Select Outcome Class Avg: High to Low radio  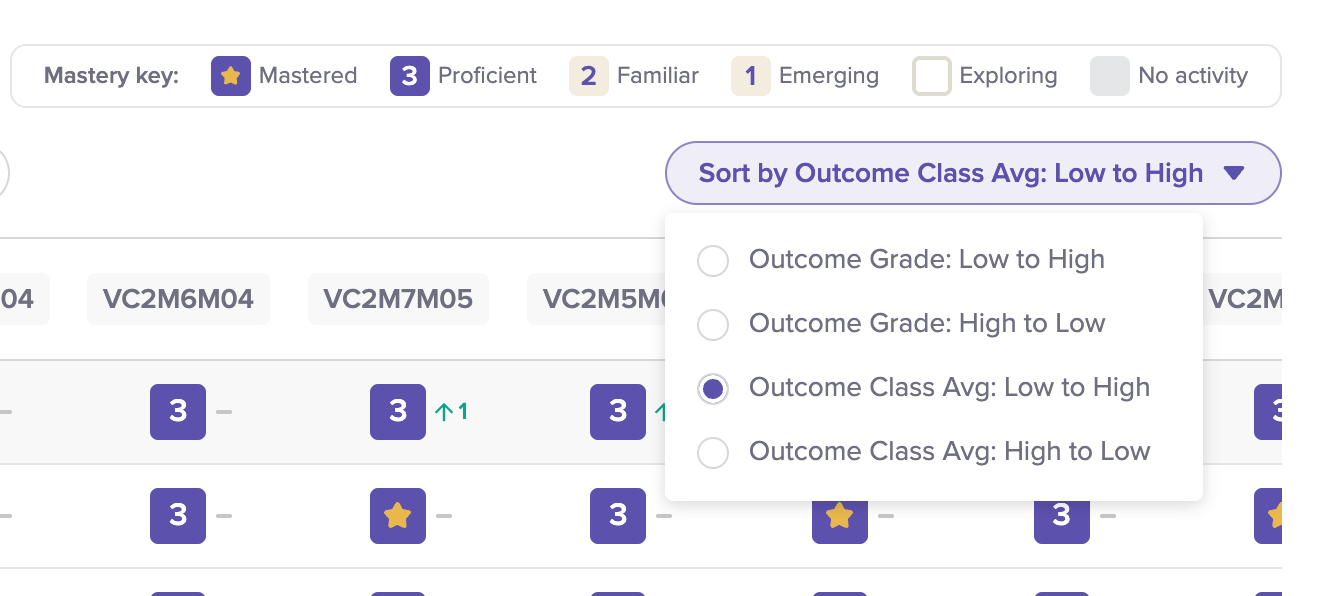(x=713, y=452)
